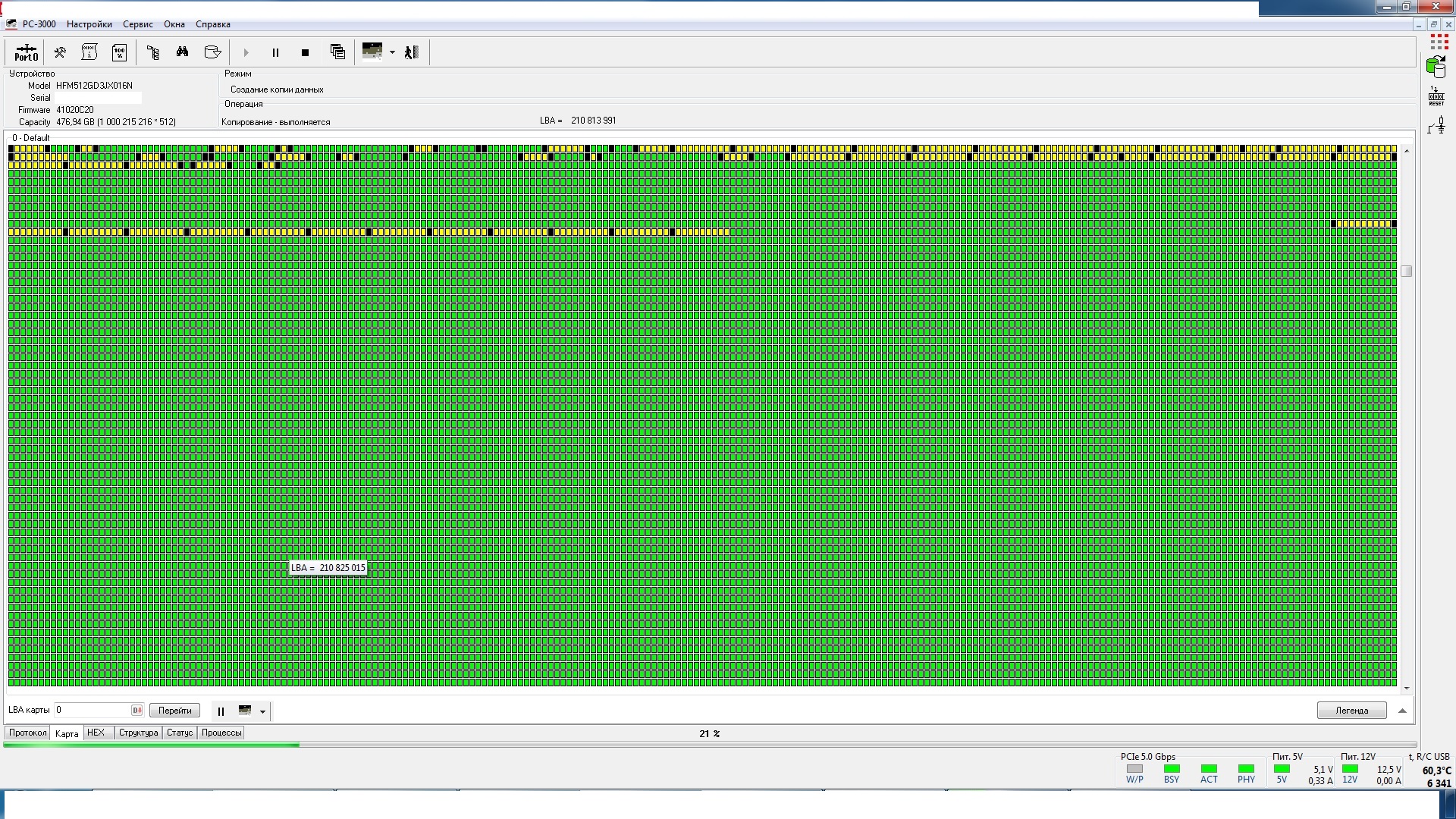Click the Перейти button
This screenshot has height=819, width=1456.
(x=174, y=711)
